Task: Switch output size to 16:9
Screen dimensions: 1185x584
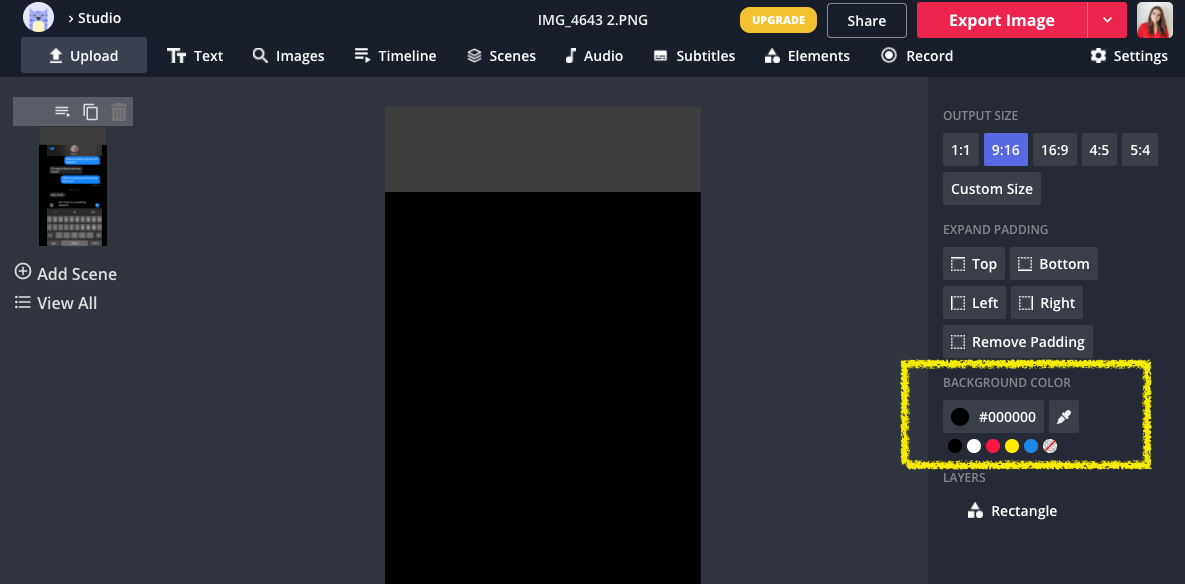Action: pos(1054,150)
